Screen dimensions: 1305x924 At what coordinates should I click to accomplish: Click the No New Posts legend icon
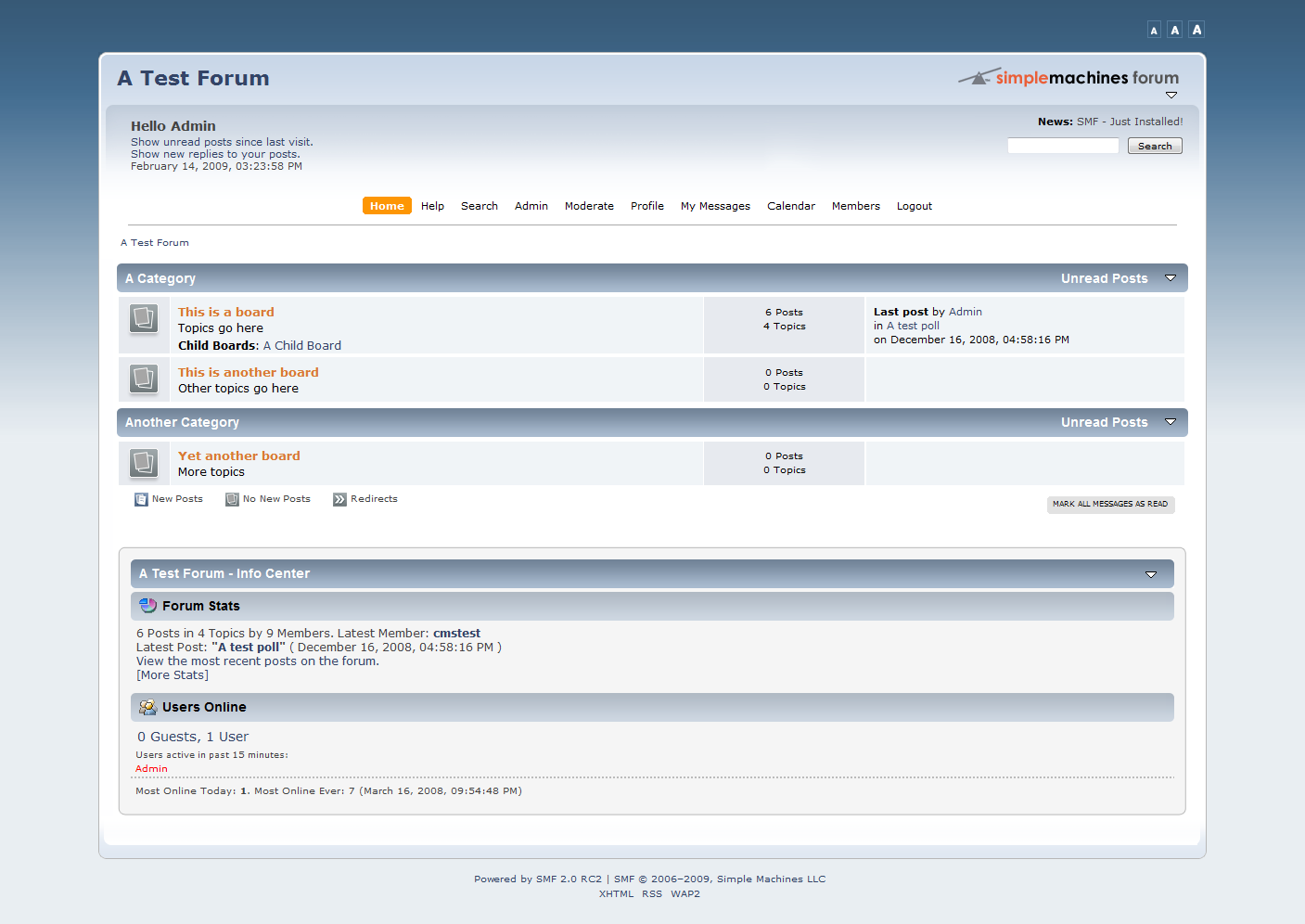[231, 498]
